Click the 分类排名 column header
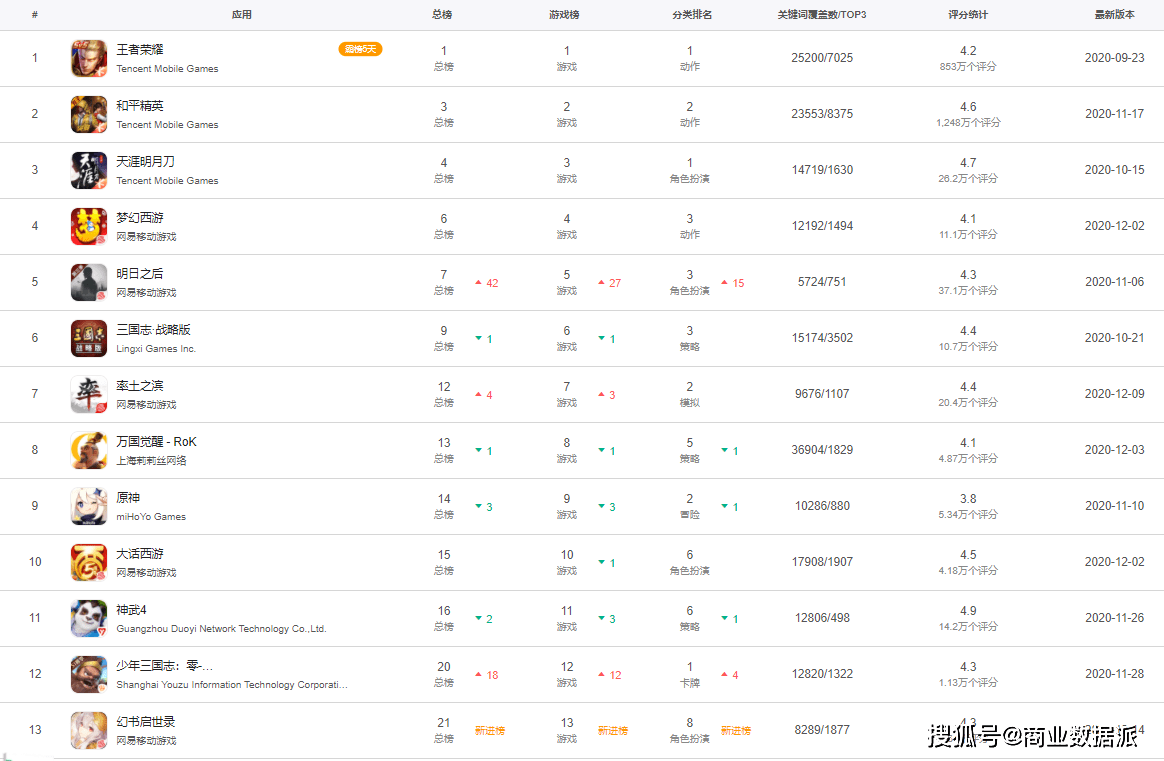This screenshot has height=761, width=1164. [692, 15]
